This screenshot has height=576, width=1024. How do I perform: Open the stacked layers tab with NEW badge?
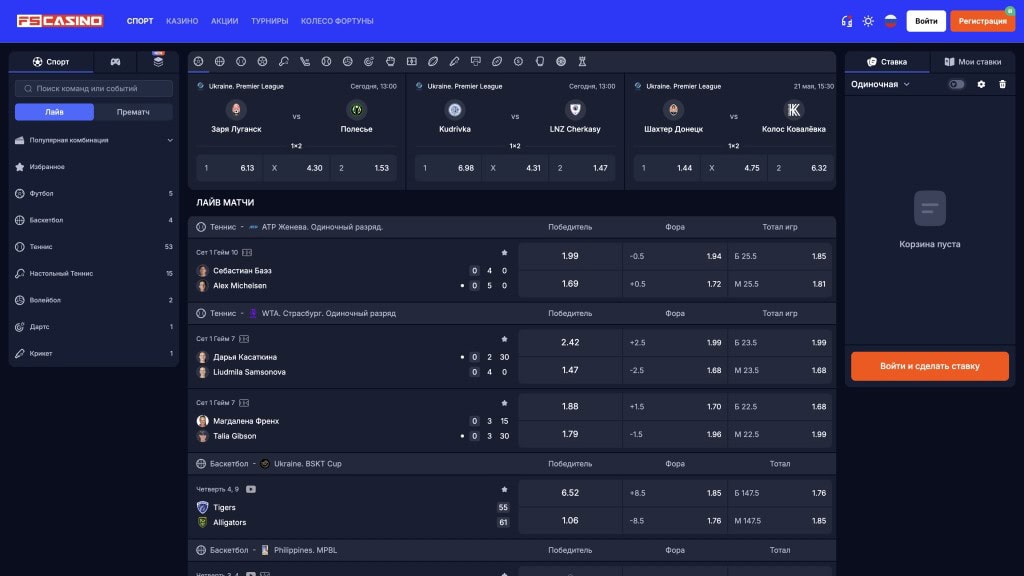pyautogui.click(x=158, y=61)
